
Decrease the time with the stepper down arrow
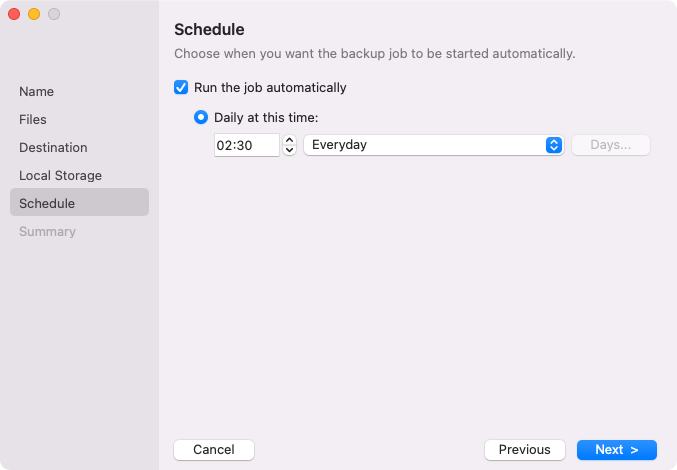pos(290,150)
